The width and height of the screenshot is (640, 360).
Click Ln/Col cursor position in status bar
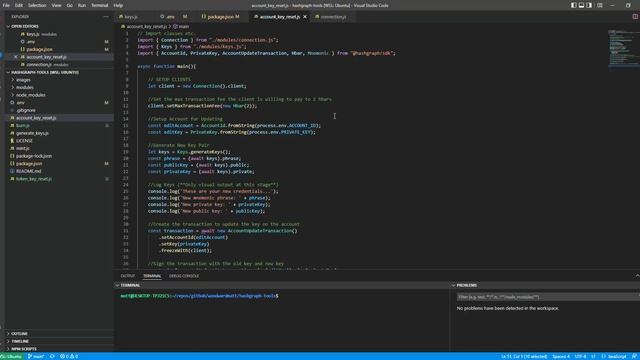(x=524, y=356)
